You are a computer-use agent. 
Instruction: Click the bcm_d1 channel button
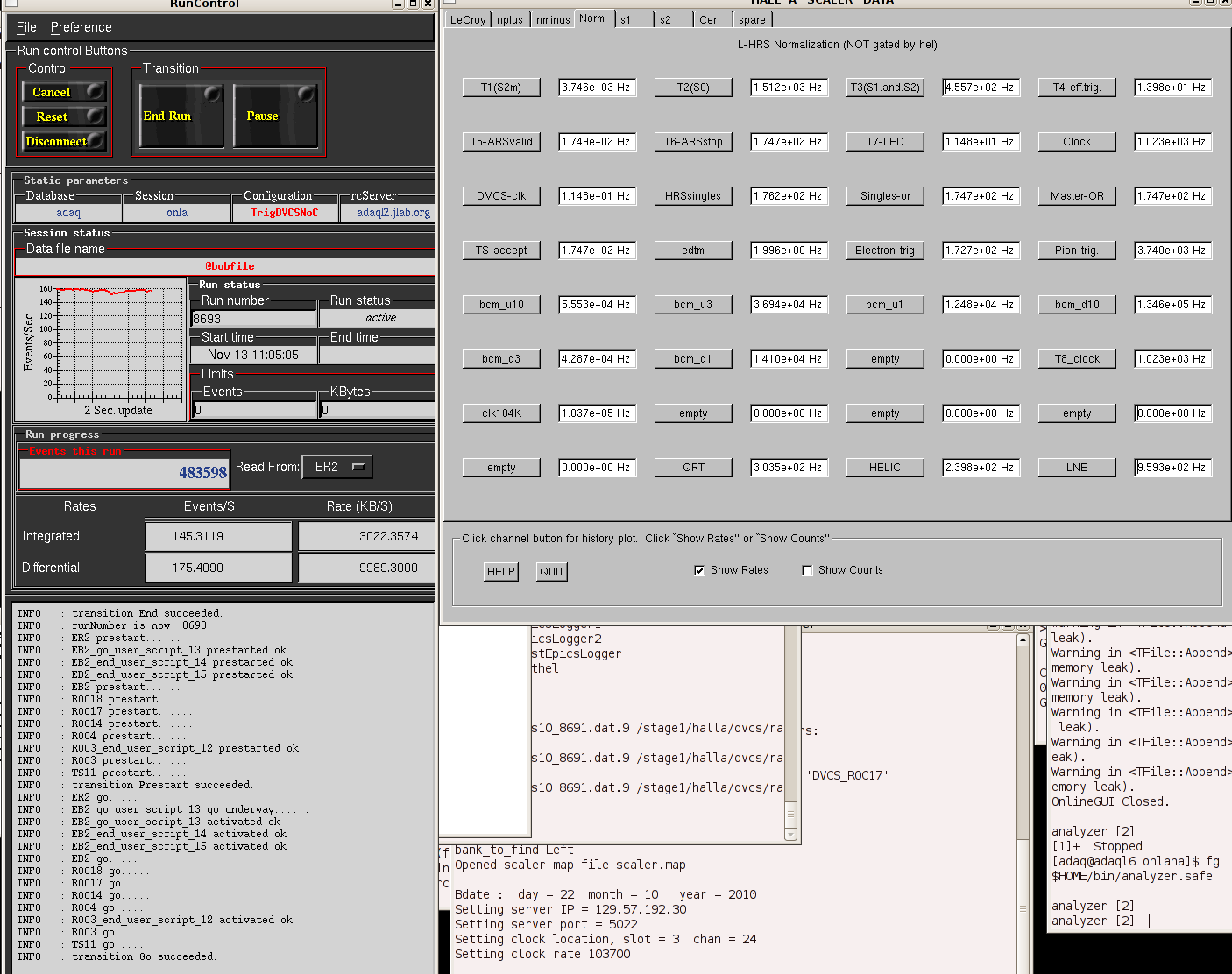[693, 359]
